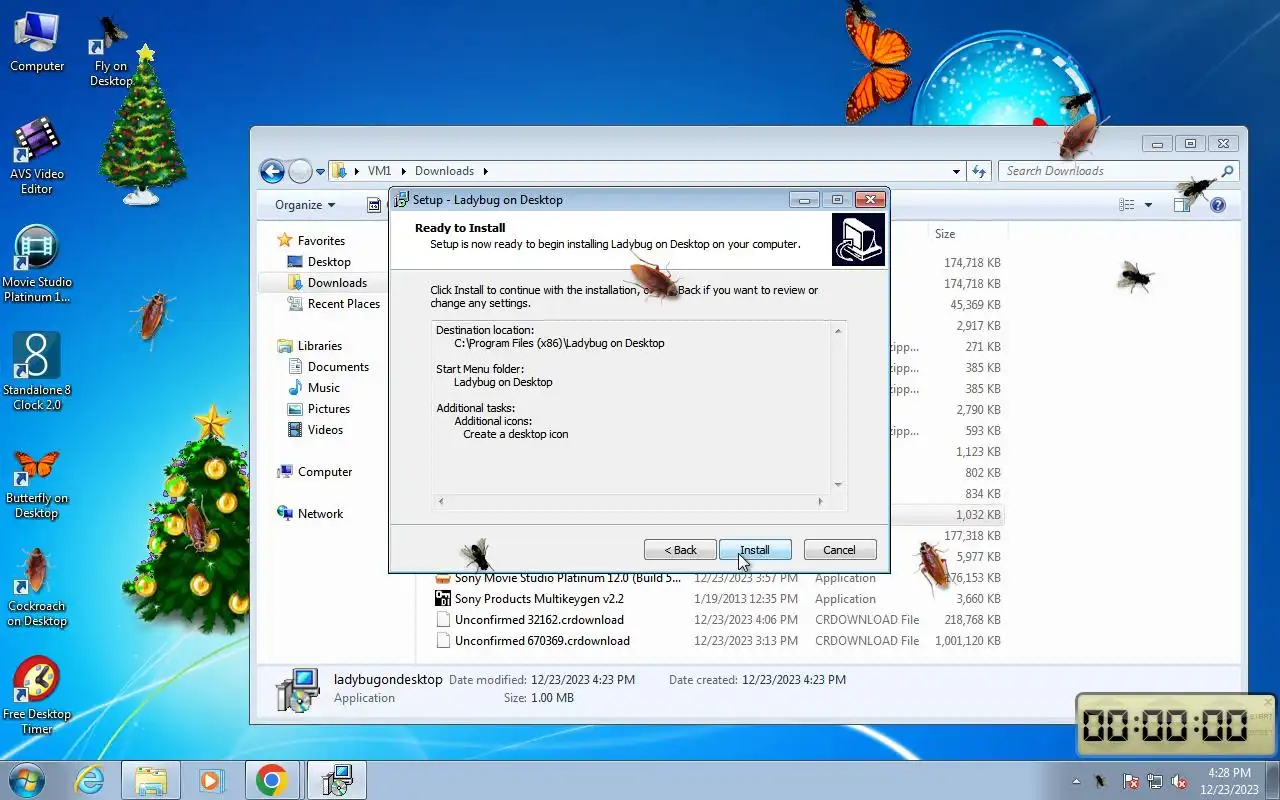Select Favorites in the navigation pane

point(320,241)
